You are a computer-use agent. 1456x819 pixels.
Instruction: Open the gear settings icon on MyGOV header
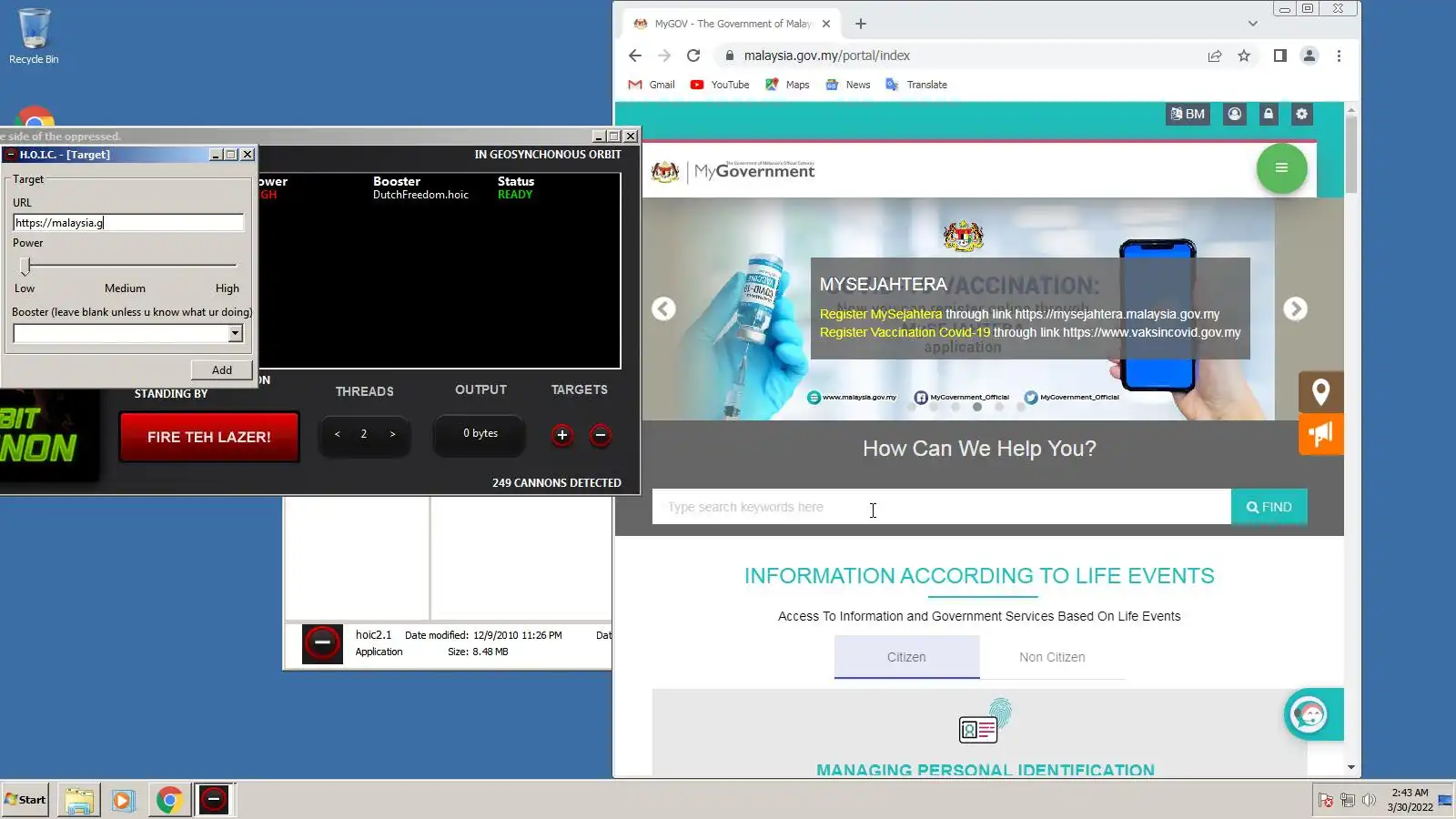coord(1301,114)
